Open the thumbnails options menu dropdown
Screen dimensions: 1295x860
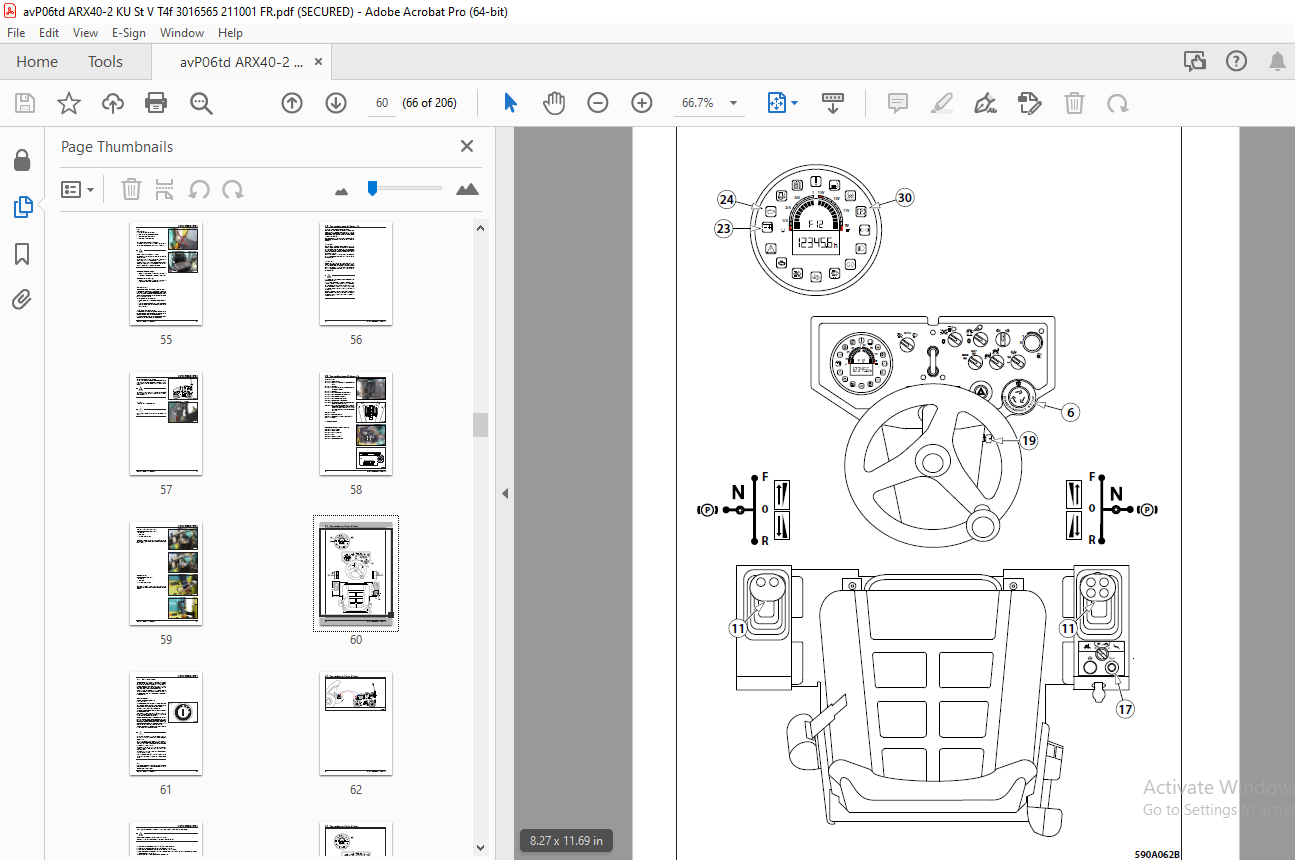click(x=77, y=189)
